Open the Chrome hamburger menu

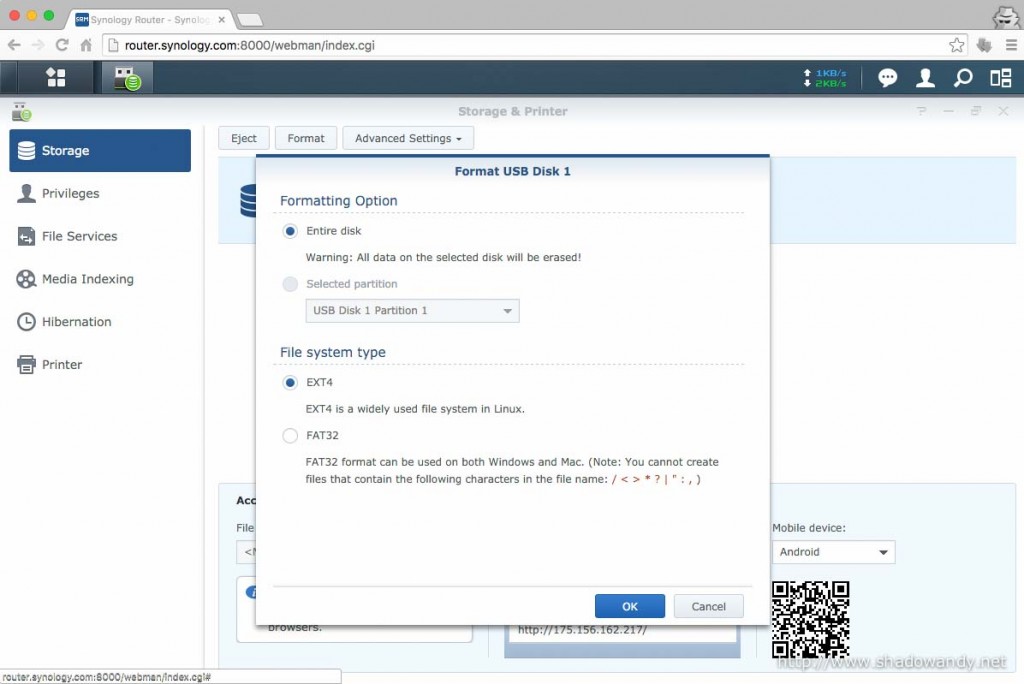coord(1011,45)
